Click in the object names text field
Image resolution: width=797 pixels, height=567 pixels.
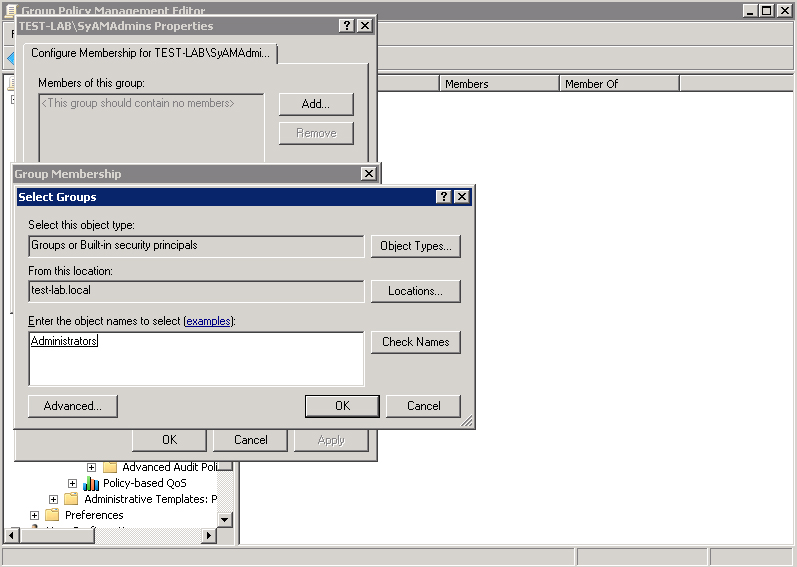click(196, 358)
